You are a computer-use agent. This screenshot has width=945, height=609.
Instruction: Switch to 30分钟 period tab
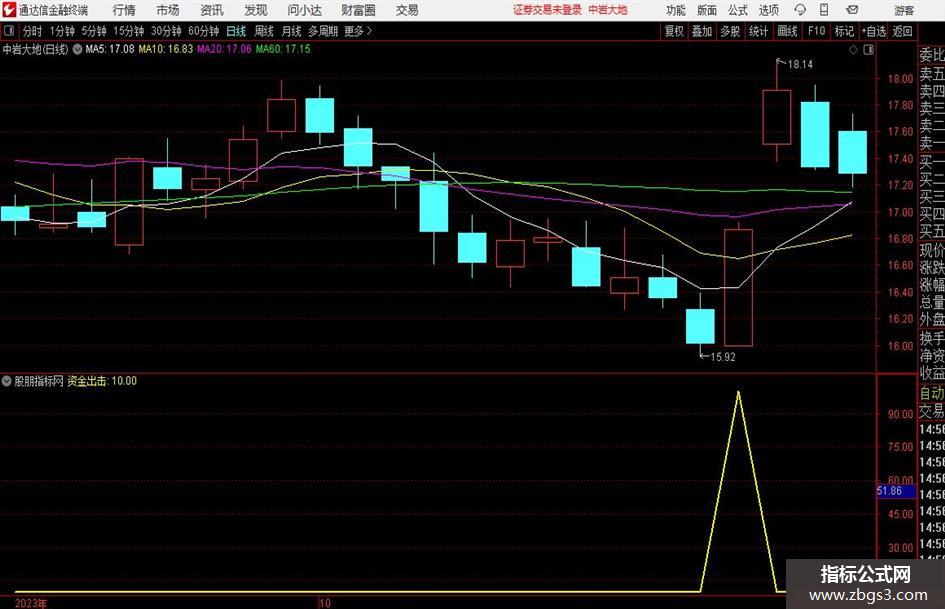point(166,31)
